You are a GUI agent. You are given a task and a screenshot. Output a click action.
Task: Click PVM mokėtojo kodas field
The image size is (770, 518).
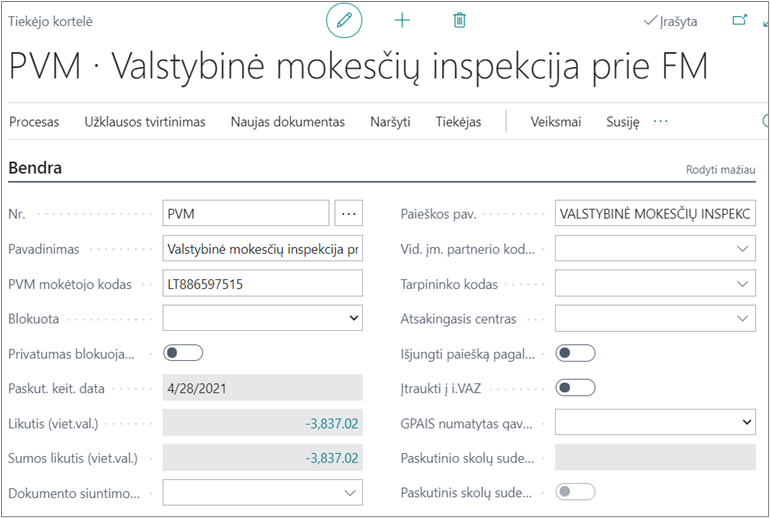point(263,283)
